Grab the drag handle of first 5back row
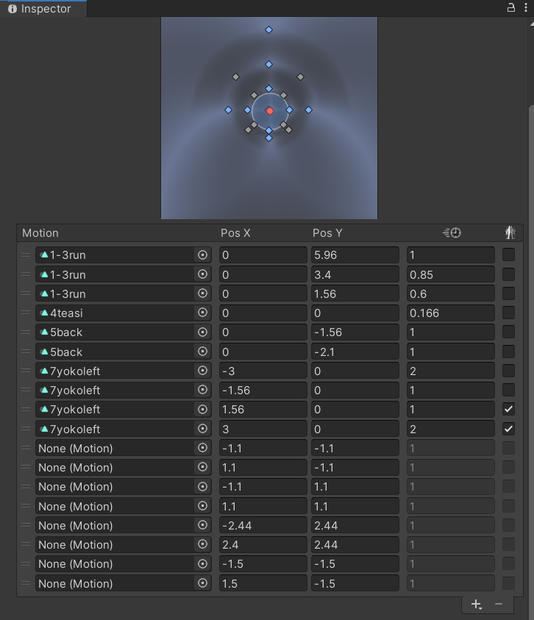The image size is (534, 620). pos(26,332)
